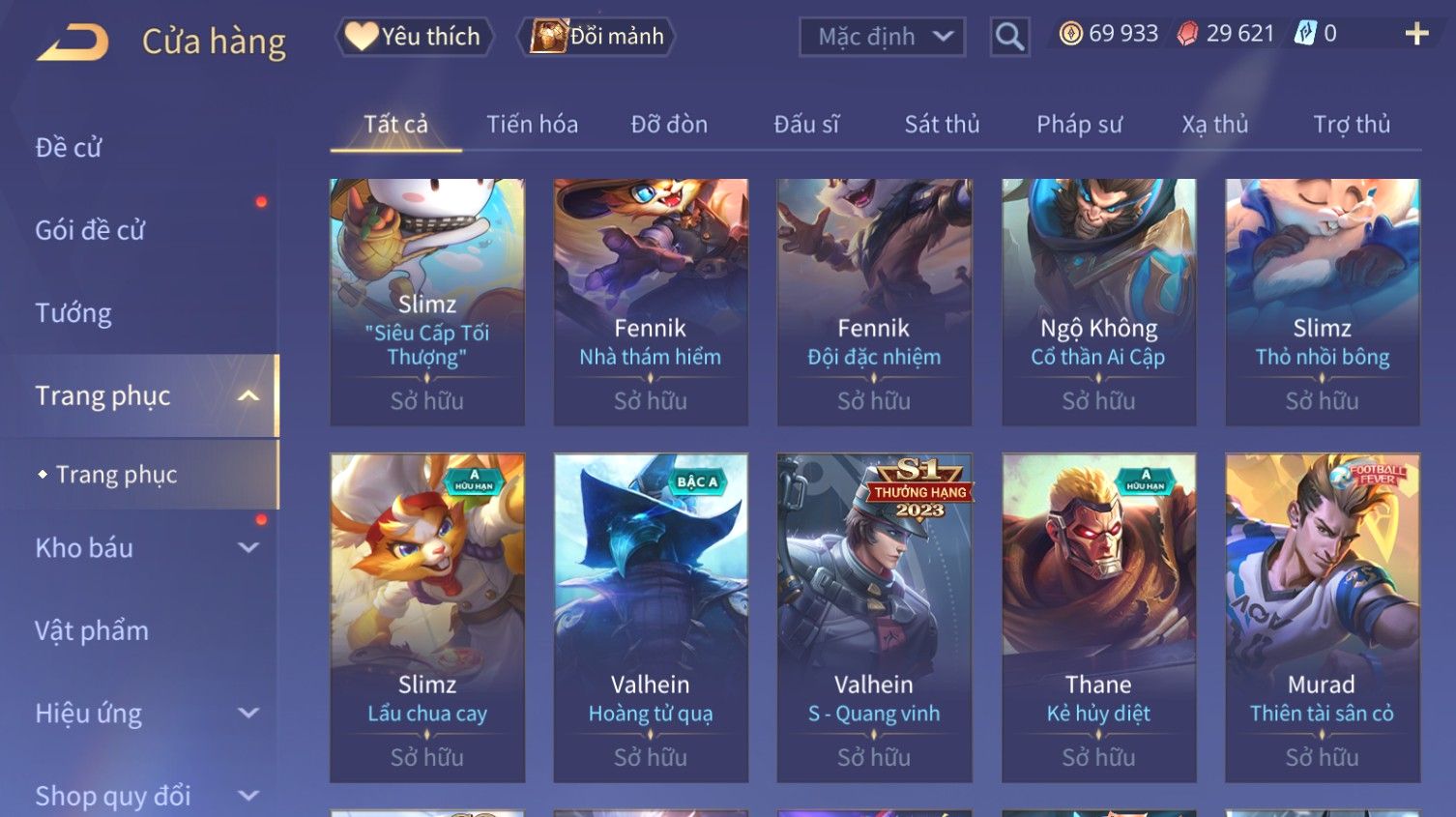Expand the Kho báu sidebar section
Image resolution: width=1456 pixels, height=817 pixels.
[248, 548]
